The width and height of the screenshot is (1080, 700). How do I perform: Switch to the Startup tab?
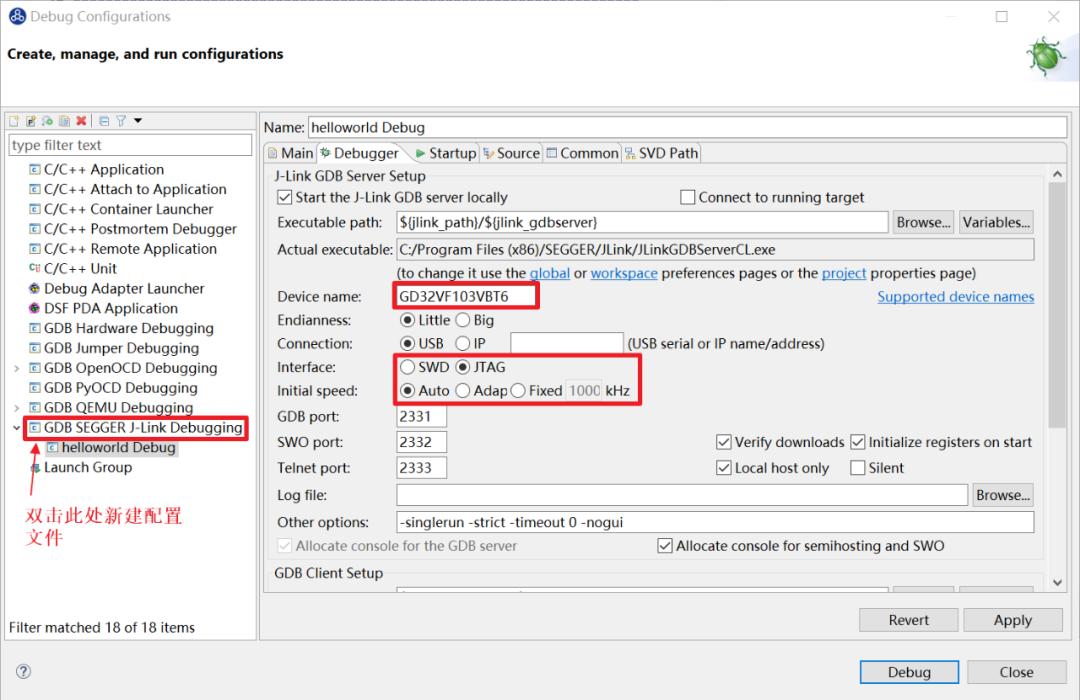(x=445, y=153)
